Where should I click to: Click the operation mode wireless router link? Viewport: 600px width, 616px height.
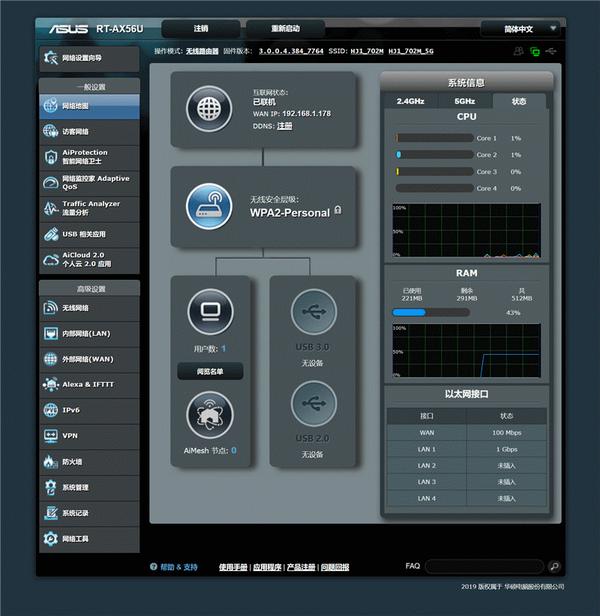(x=202, y=51)
